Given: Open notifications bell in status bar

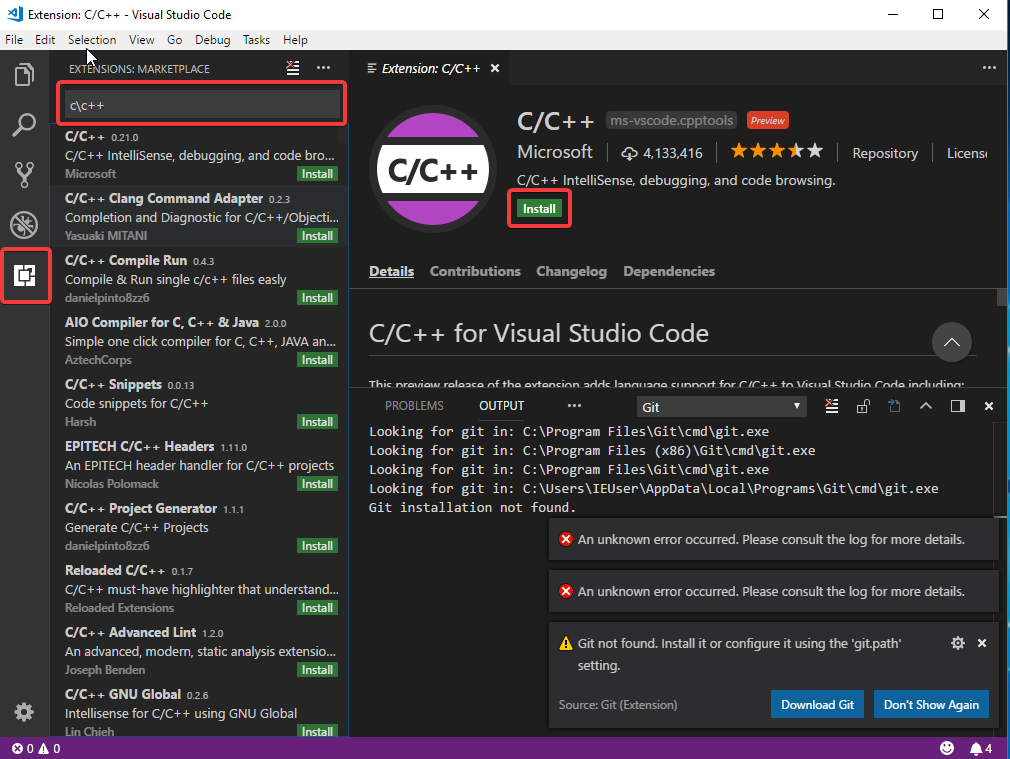Looking at the screenshot, I should [981, 748].
